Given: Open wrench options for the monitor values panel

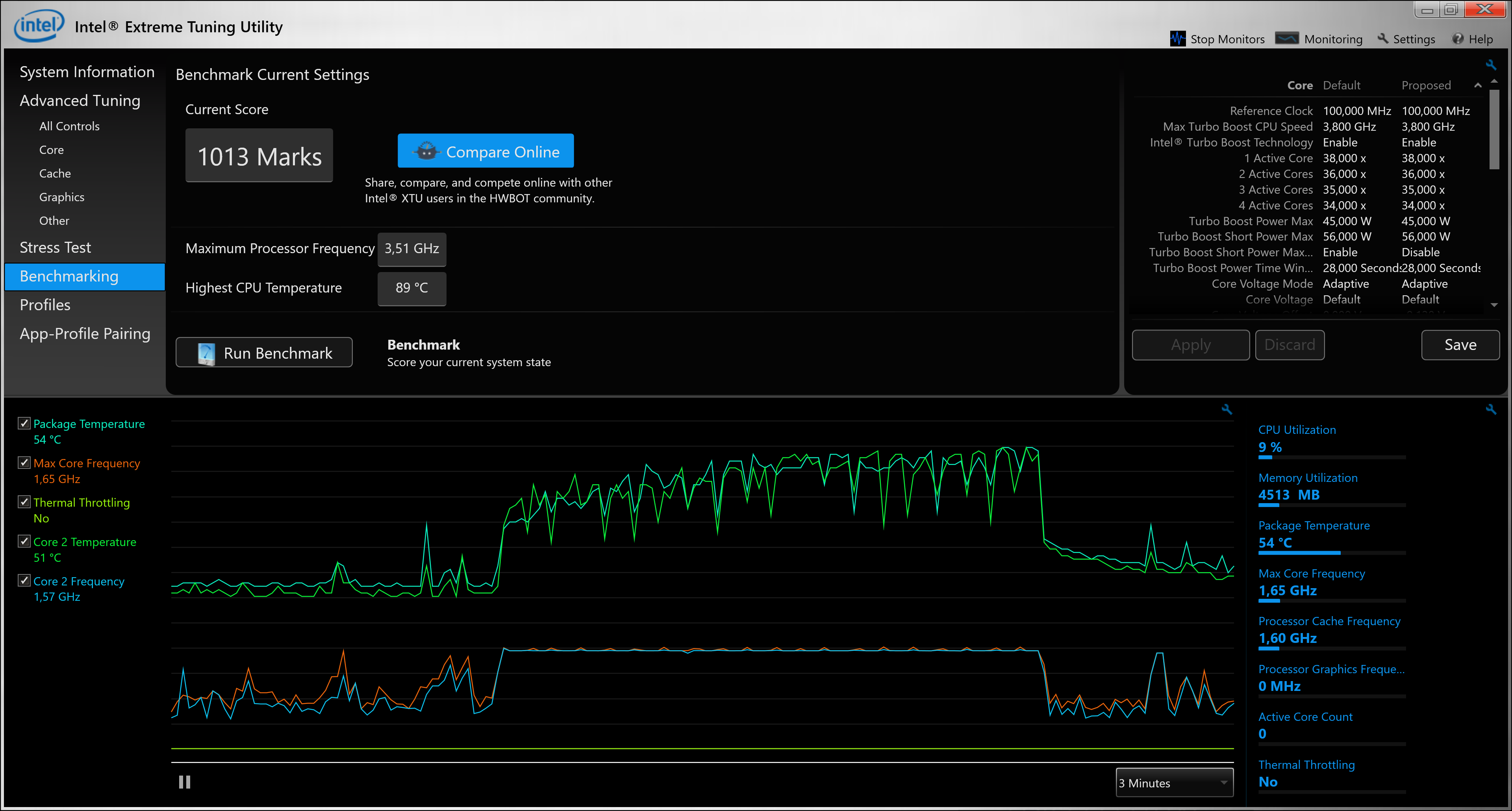Looking at the screenshot, I should [x=1490, y=409].
